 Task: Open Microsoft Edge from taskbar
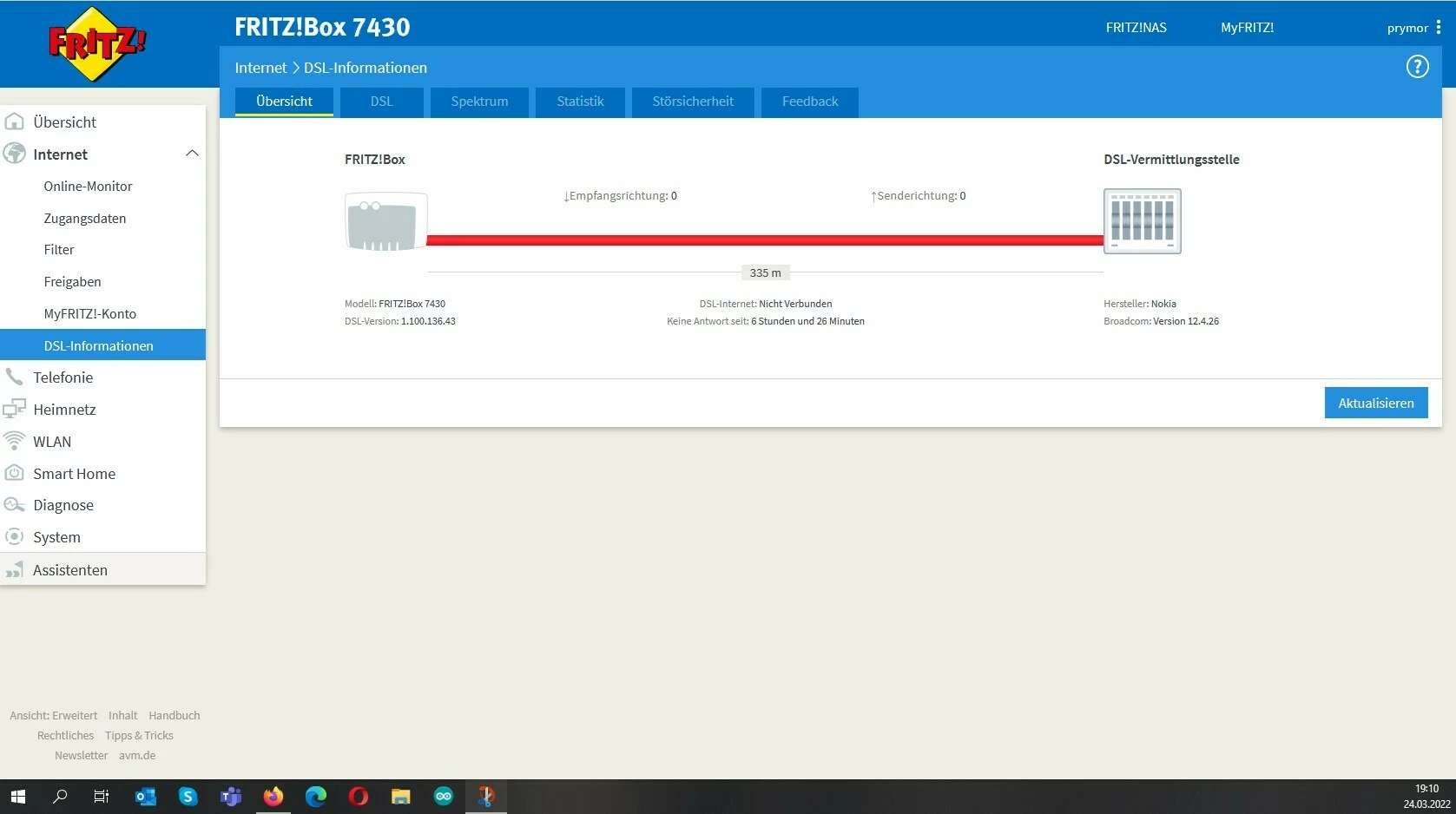[315, 796]
